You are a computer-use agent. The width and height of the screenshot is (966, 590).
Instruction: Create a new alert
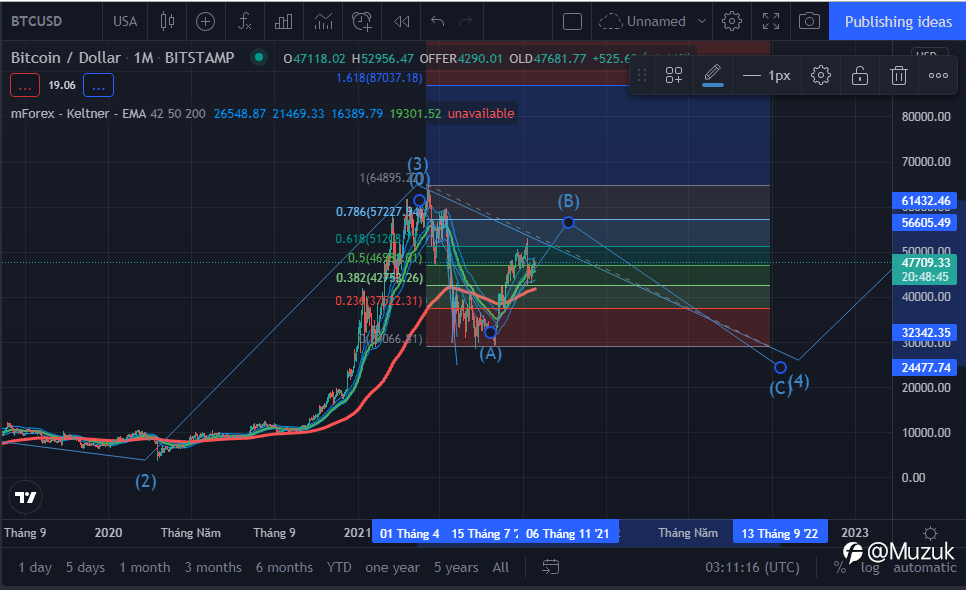pos(362,22)
